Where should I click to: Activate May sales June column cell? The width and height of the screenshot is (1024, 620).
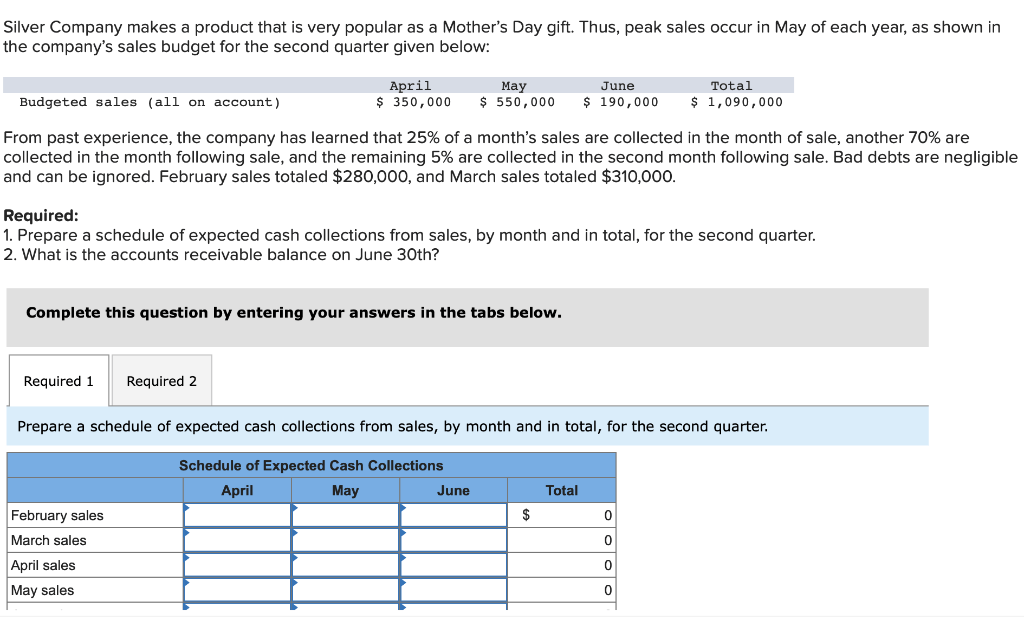[453, 590]
